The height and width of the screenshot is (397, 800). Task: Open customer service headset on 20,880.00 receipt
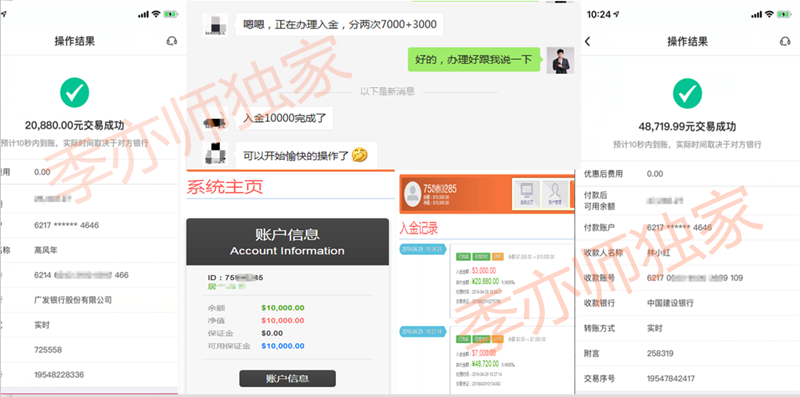(x=172, y=41)
